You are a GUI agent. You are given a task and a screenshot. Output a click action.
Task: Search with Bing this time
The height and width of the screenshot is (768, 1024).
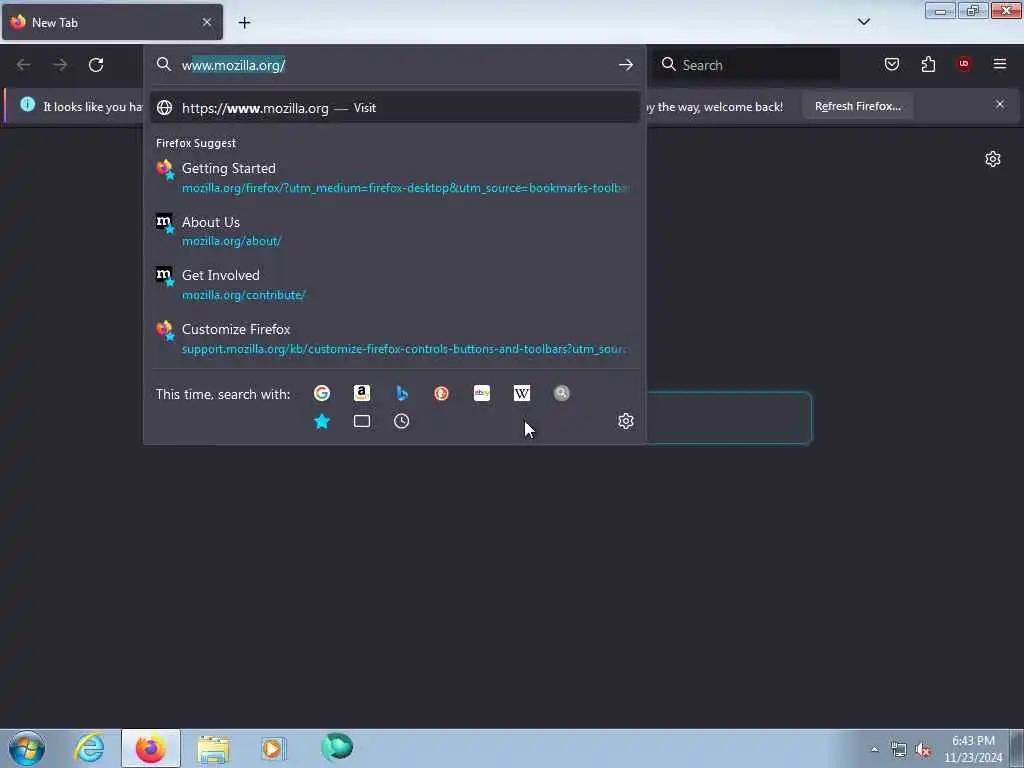402,393
